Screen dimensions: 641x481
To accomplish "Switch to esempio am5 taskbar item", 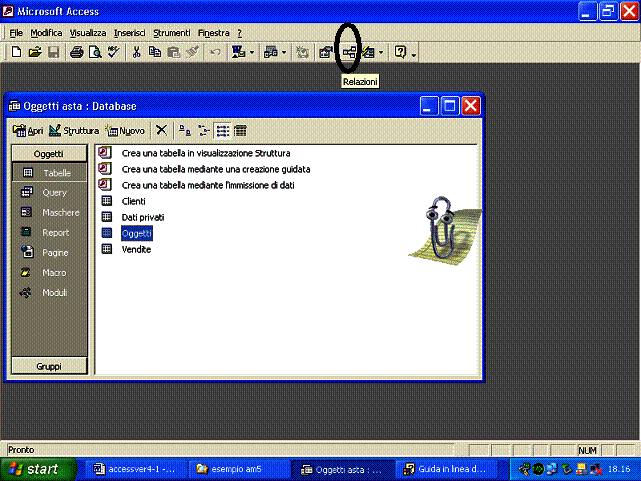I will click(x=239, y=469).
